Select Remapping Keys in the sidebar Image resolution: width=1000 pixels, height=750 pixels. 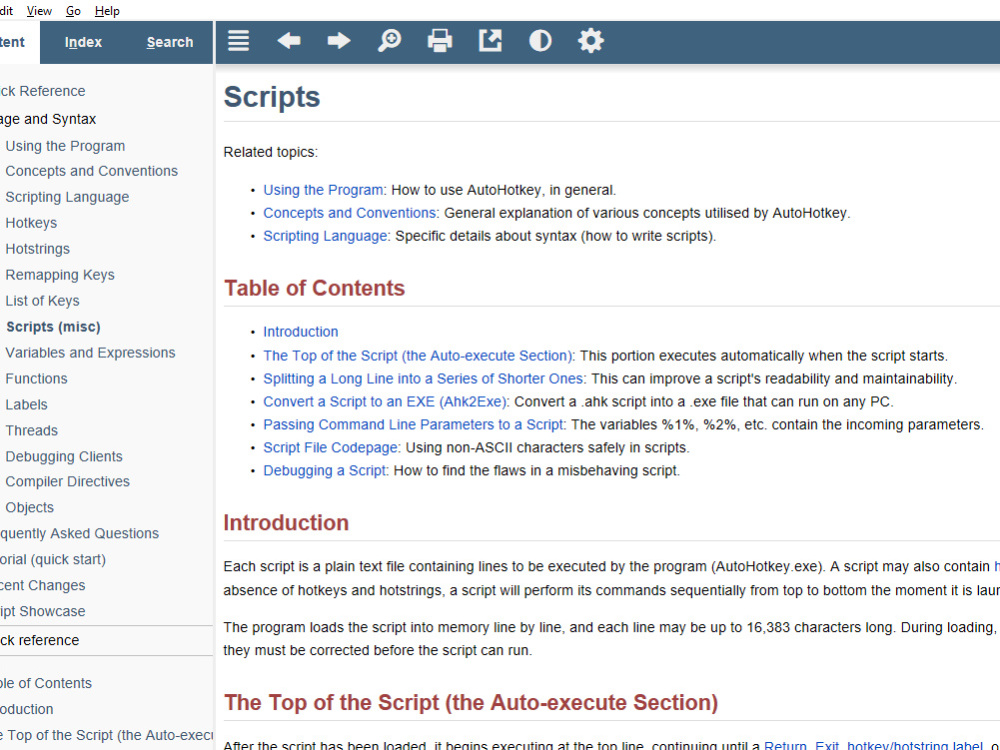(60, 275)
